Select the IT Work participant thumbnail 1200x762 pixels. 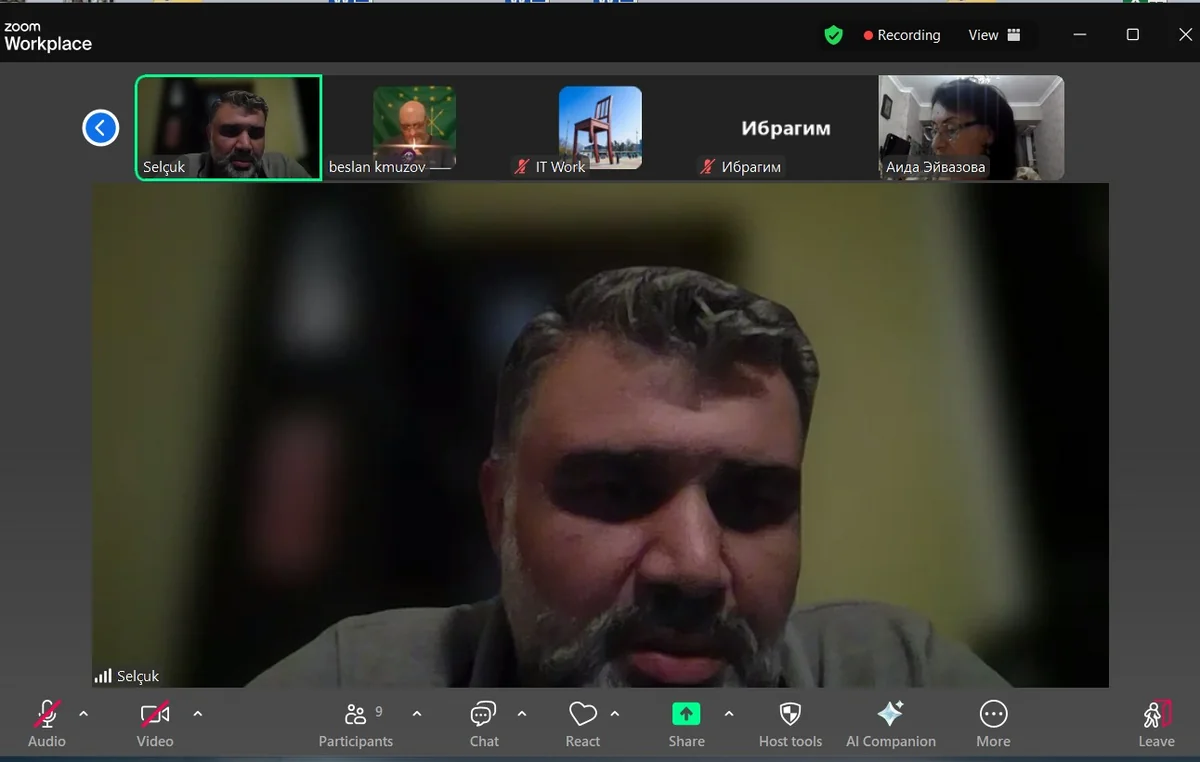600,128
